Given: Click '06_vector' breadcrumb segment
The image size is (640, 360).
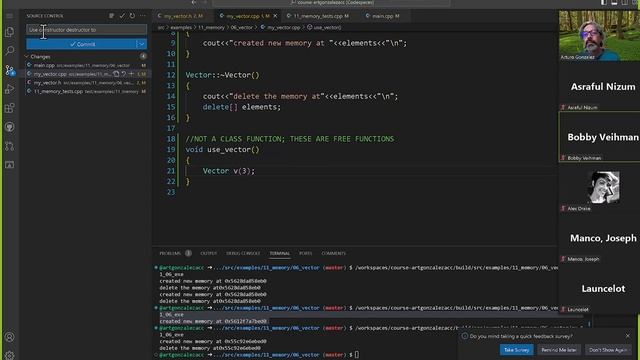Looking at the screenshot, I should pos(242,27).
